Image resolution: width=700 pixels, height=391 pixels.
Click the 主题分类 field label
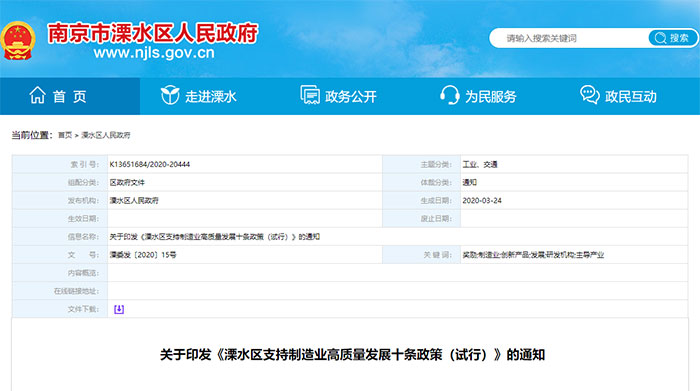(x=436, y=164)
